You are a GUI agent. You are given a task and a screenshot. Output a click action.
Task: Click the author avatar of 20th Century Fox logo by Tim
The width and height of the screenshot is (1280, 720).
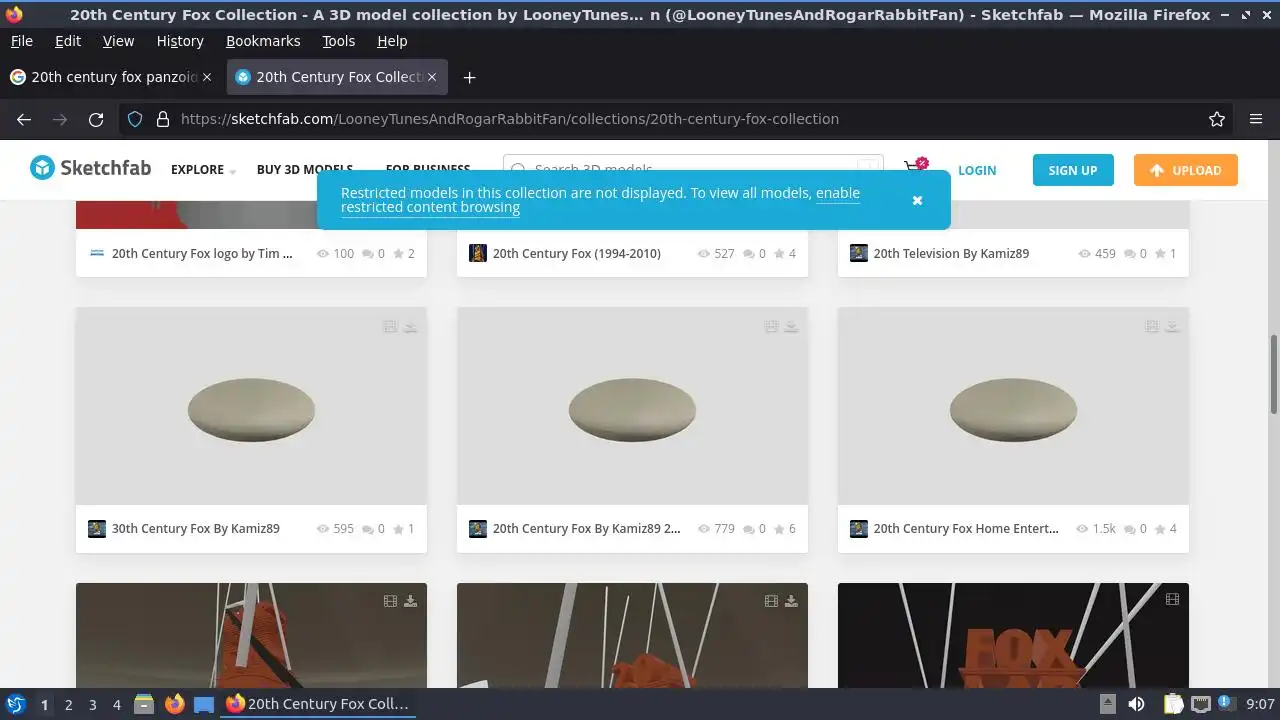pos(97,253)
